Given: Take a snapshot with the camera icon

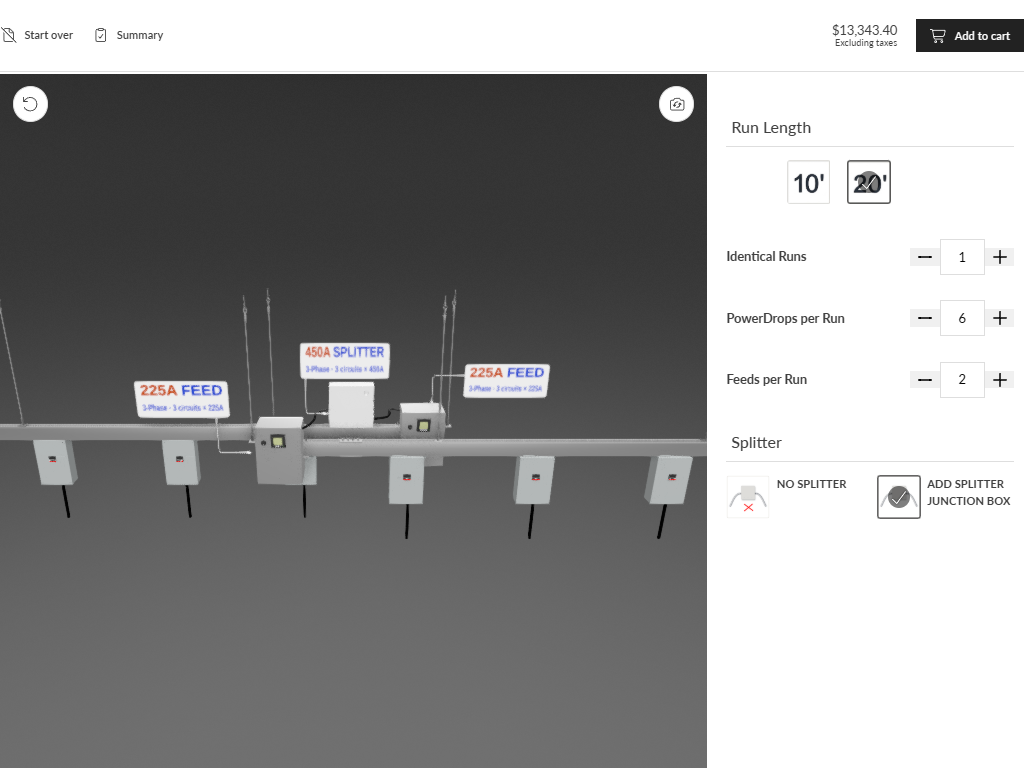Looking at the screenshot, I should coord(677,104).
